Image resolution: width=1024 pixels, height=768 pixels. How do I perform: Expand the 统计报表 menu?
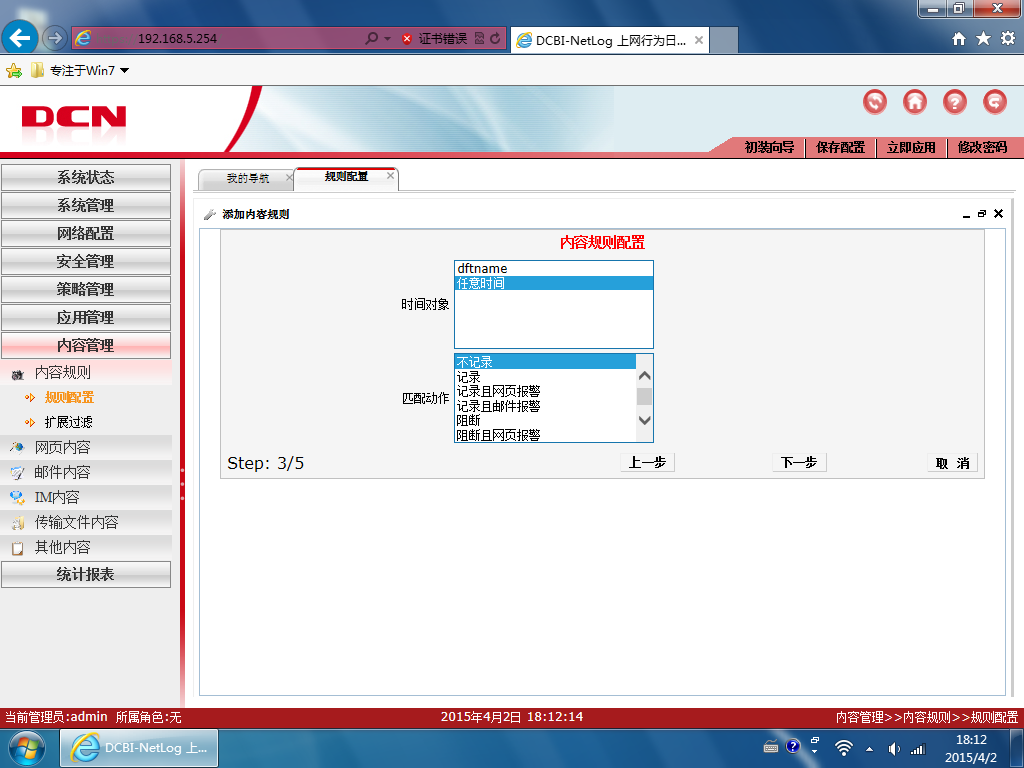(x=86, y=575)
